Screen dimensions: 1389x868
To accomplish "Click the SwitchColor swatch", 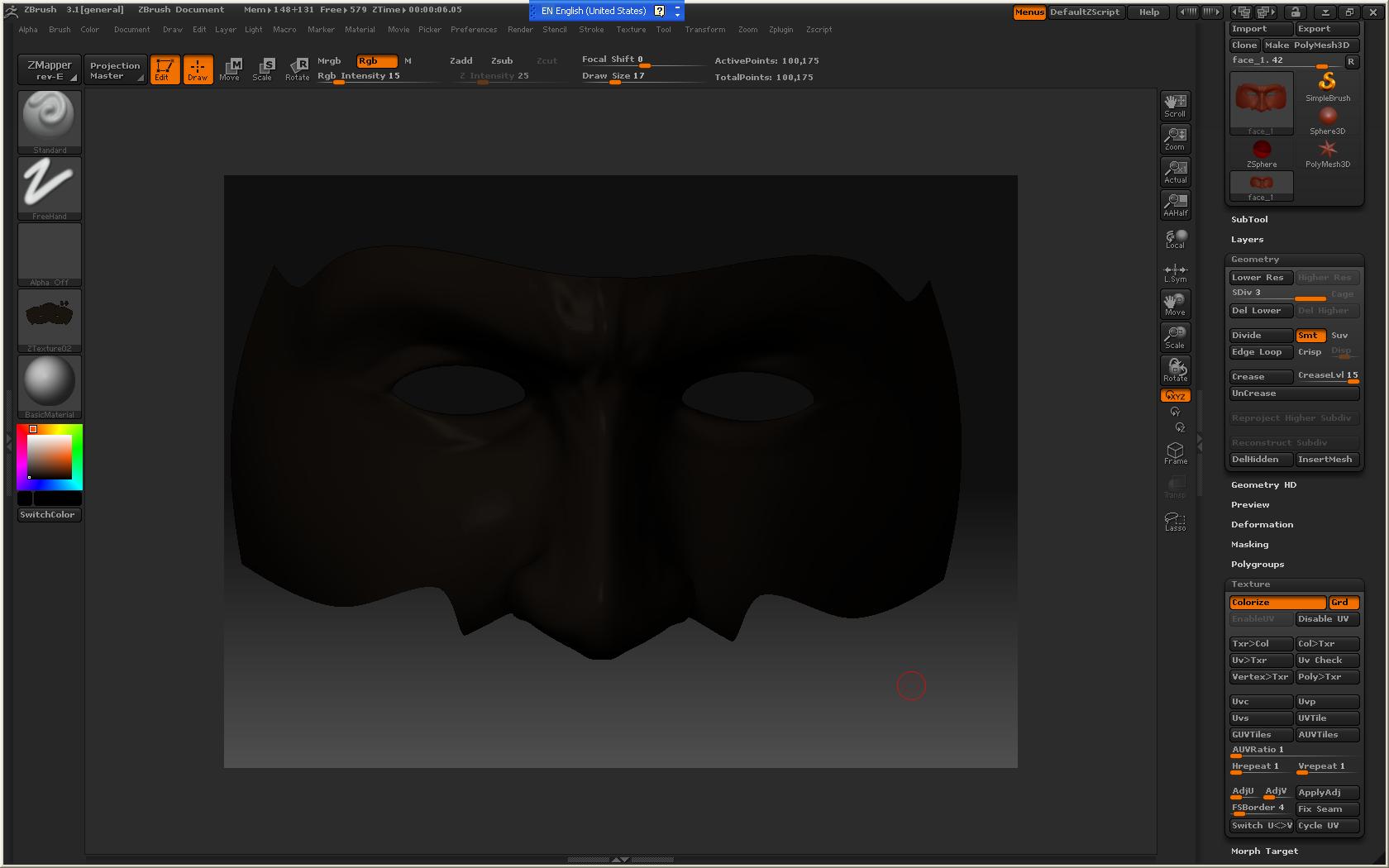I will point(48,513).
